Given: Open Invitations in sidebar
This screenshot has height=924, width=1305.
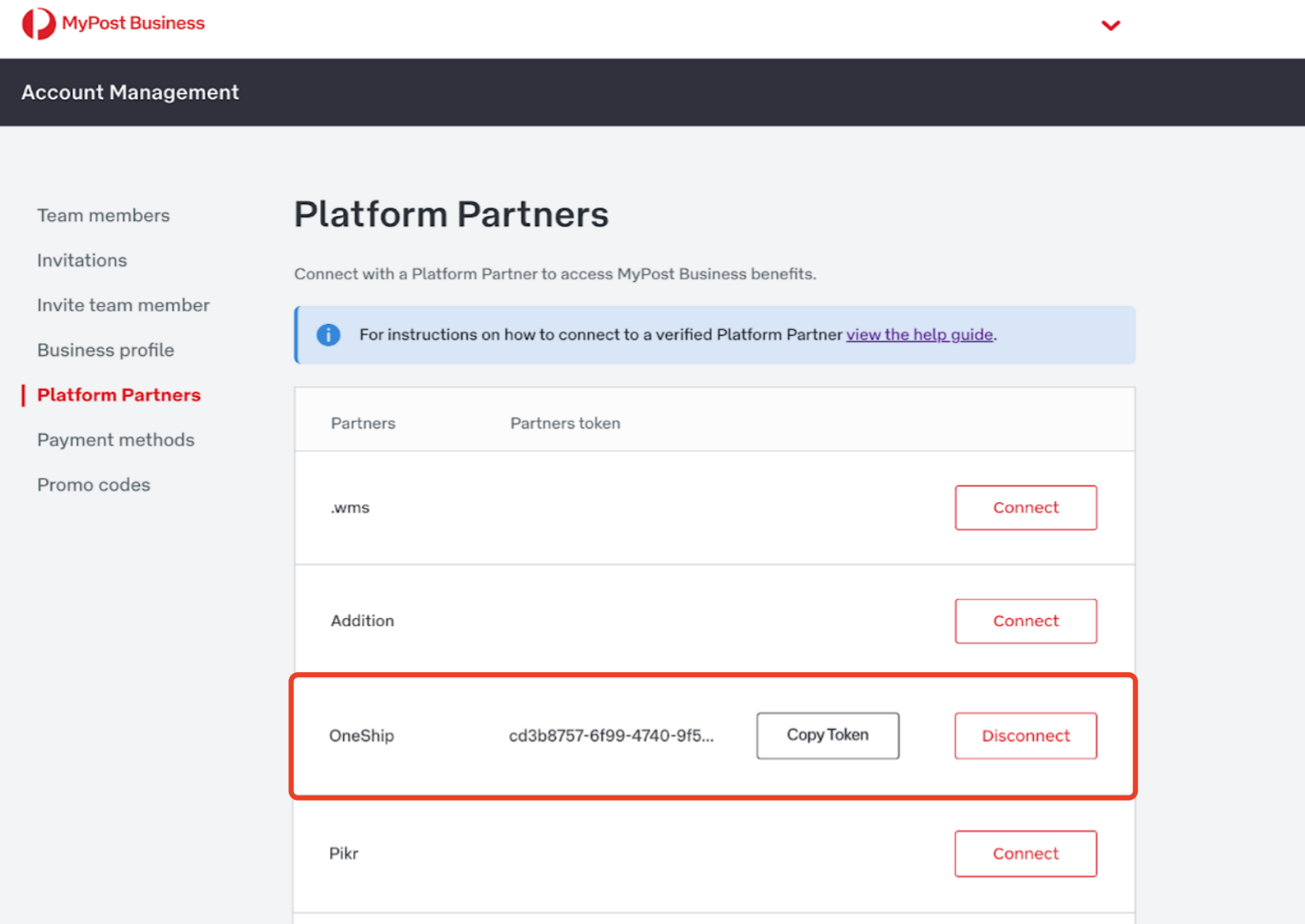Looking at the screenshot, I should (x=82, y=261).
